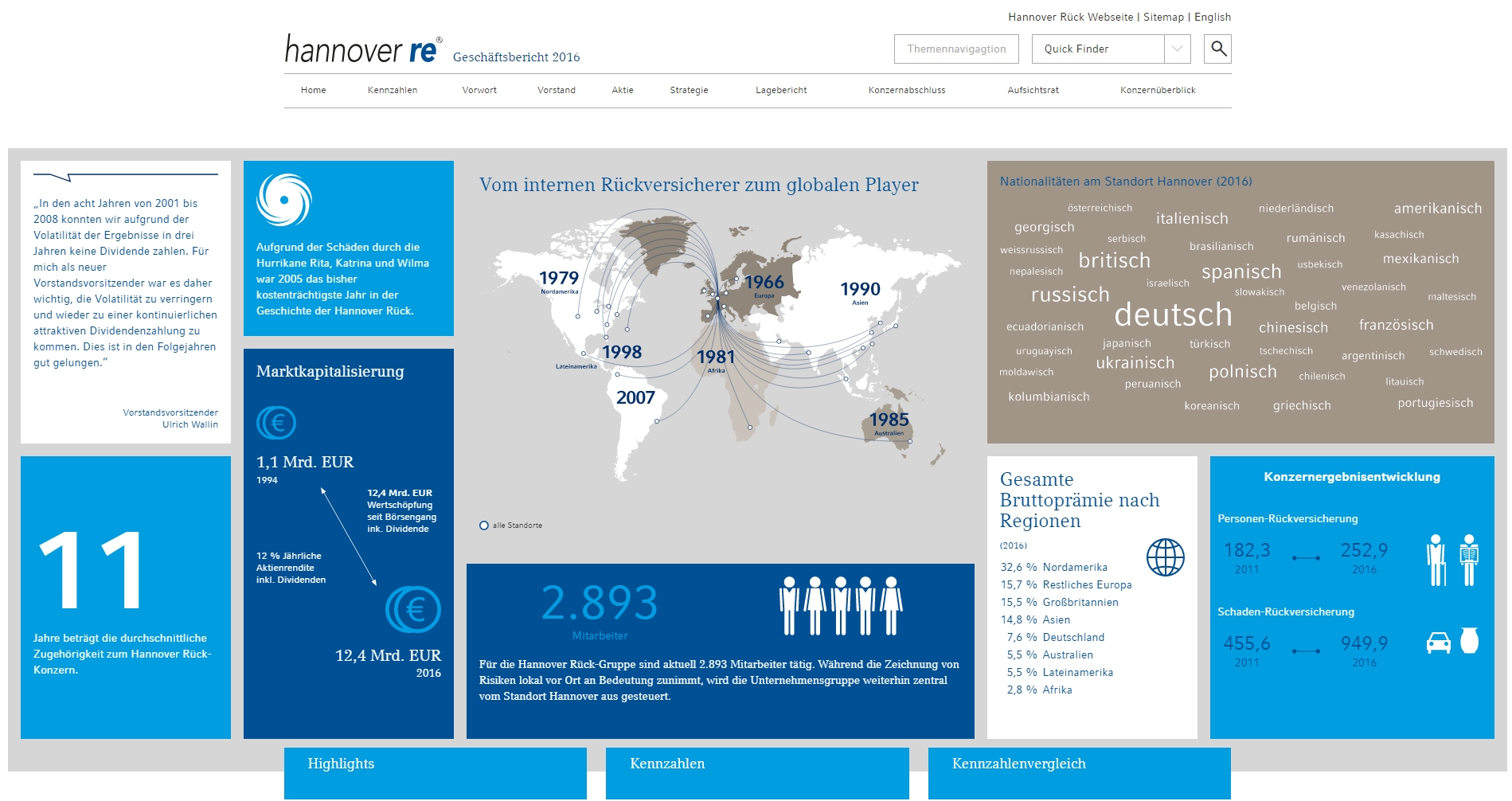Click the small euro coin icon above 1,1 Mrd. EUR

click(x=276, y=423)
